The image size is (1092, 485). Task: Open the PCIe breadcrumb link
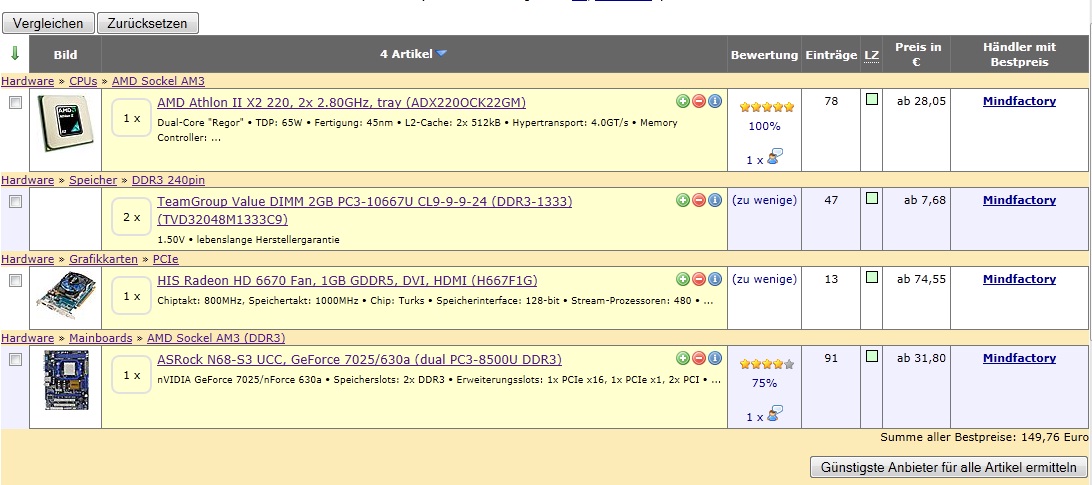point(165,259)
